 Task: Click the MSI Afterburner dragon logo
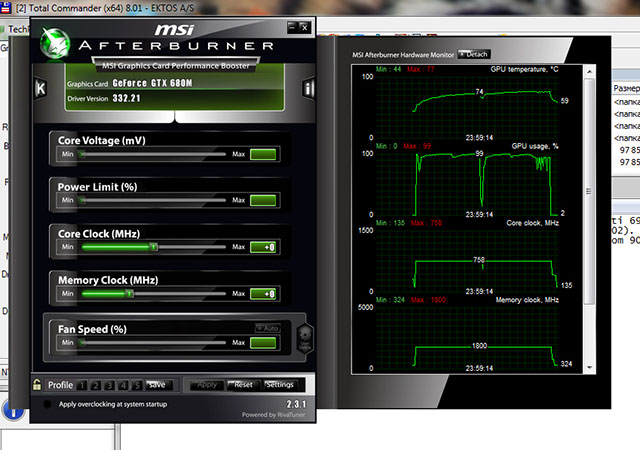coord(55,43)
